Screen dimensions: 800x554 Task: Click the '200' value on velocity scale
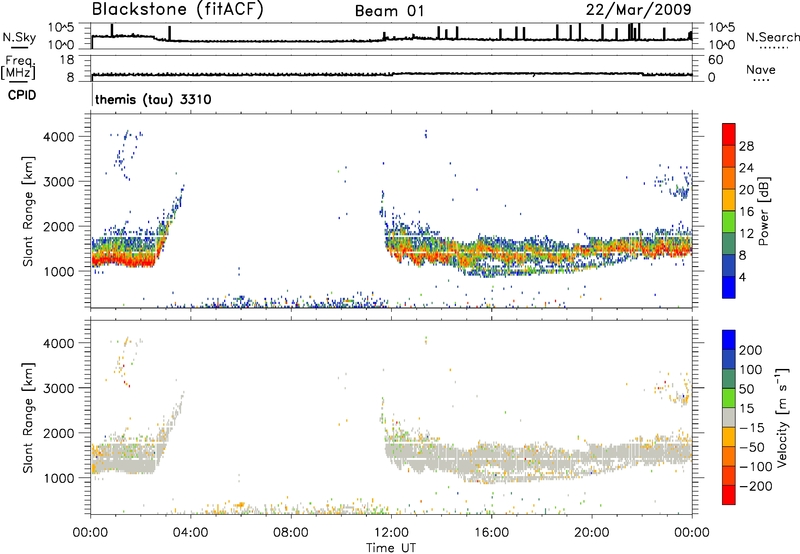tap(751, 350)
